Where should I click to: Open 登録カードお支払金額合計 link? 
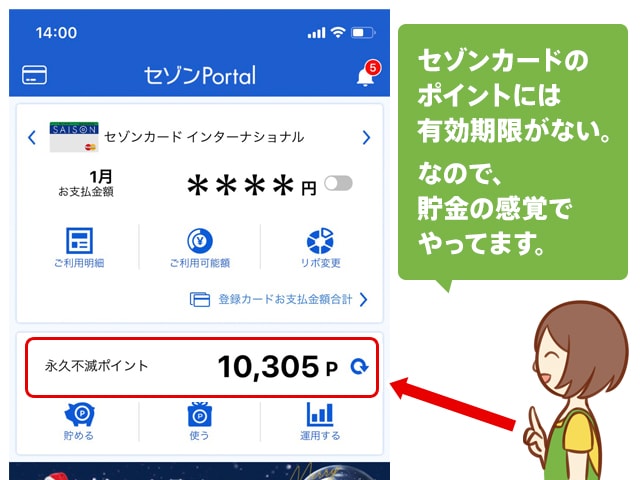pos(285,299)
